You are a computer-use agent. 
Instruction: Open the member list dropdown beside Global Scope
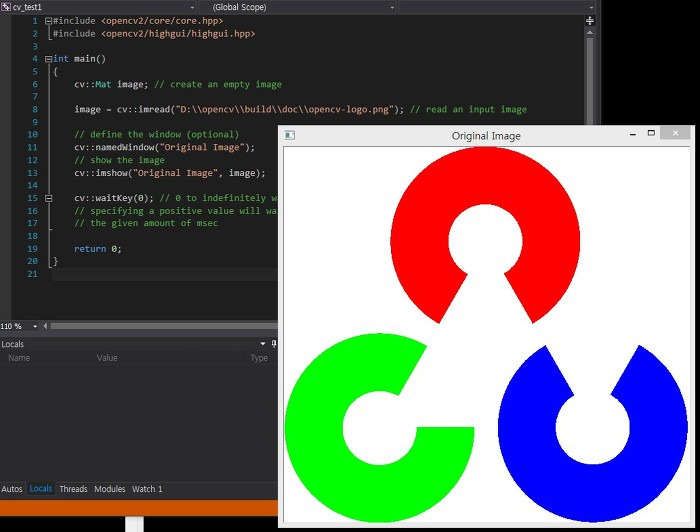591,8
